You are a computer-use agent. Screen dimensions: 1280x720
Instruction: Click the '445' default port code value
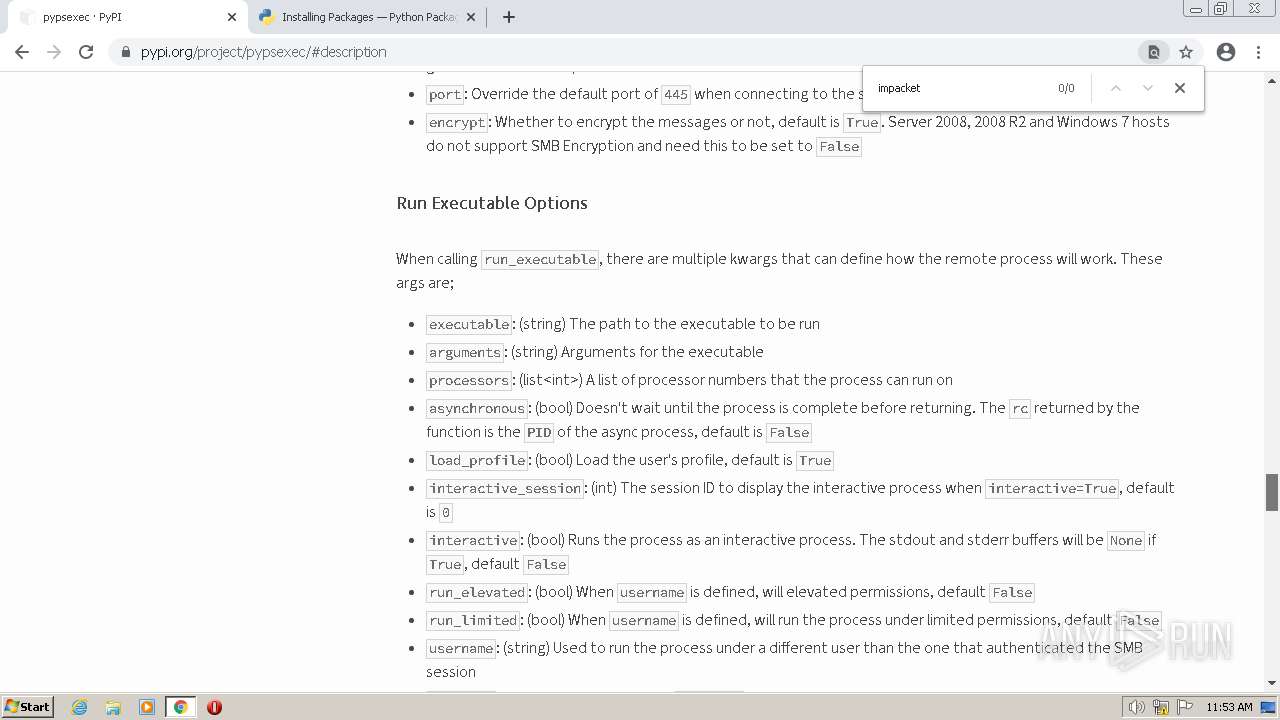tap(676, 94)
